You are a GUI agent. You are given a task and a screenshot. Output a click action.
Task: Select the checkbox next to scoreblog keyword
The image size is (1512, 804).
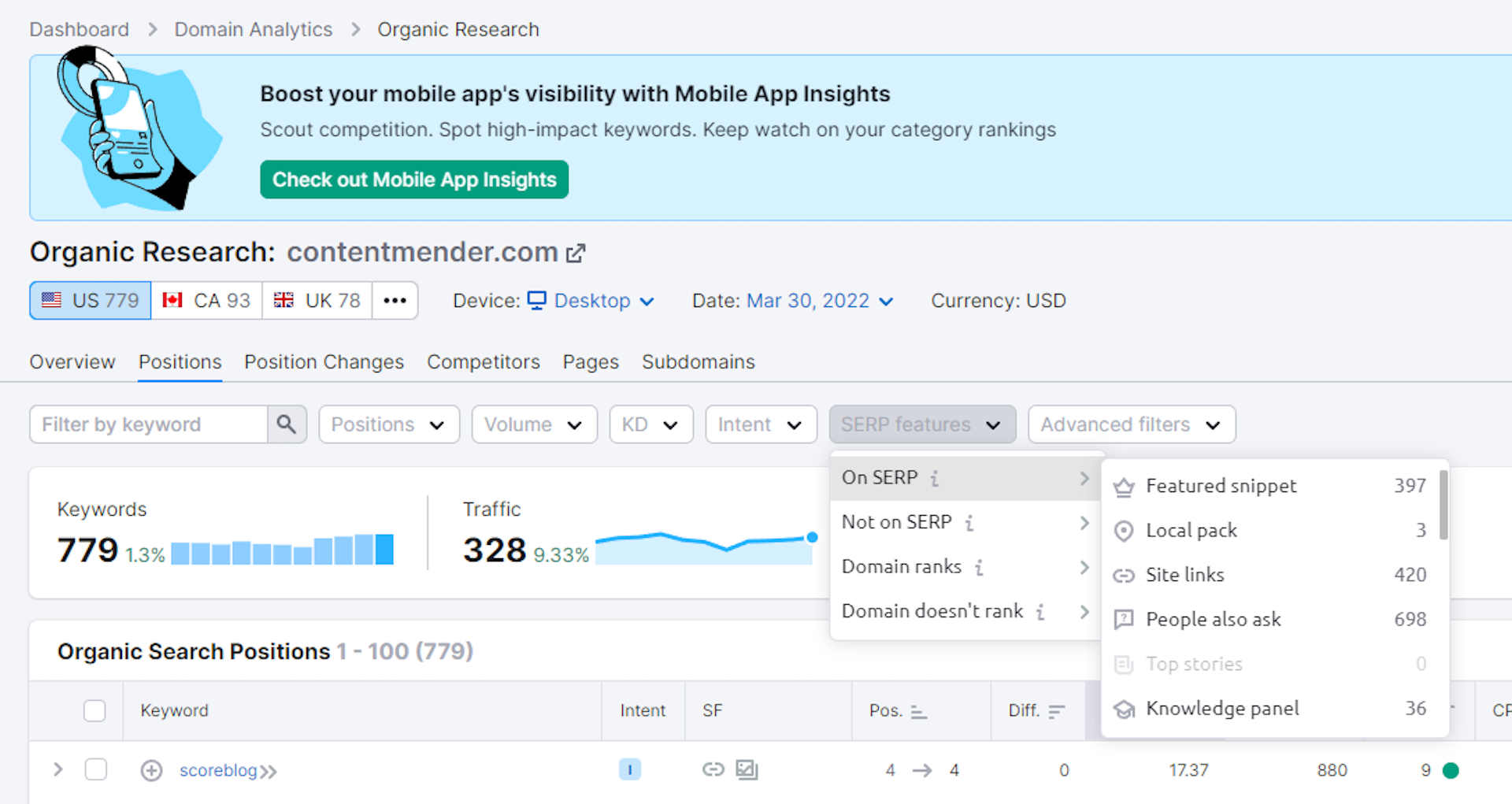pyautogui.click(x=95, y=770)
